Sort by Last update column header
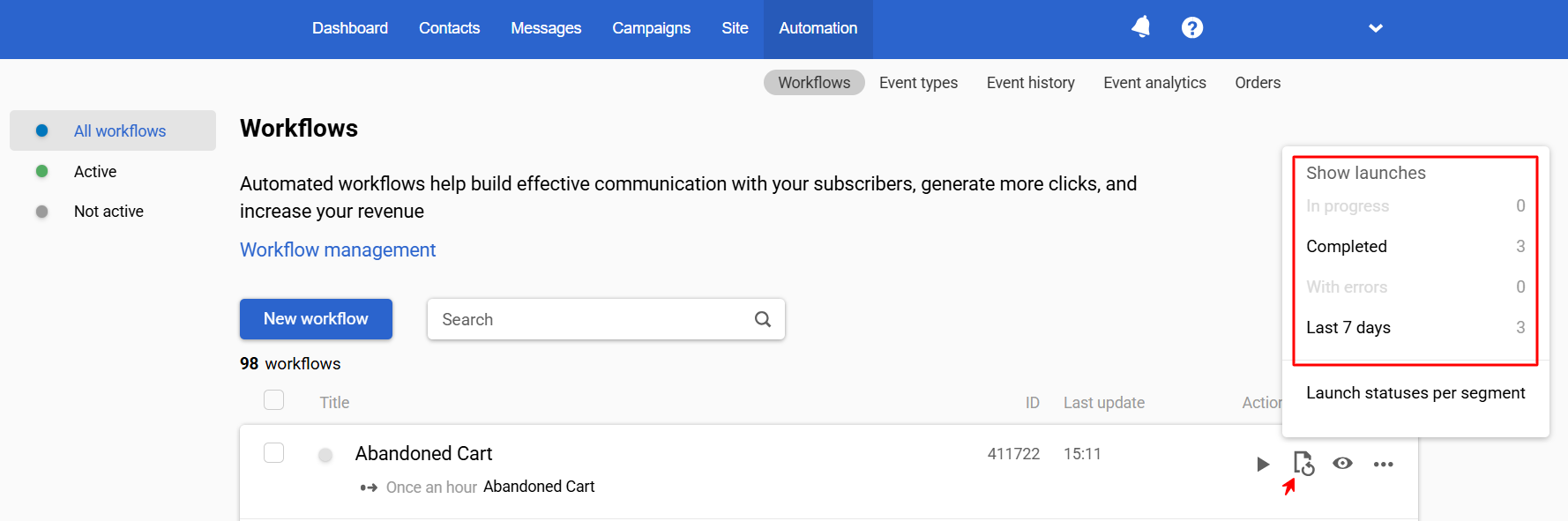The width and height of the screenshot is (1568, 521). 1104,402
